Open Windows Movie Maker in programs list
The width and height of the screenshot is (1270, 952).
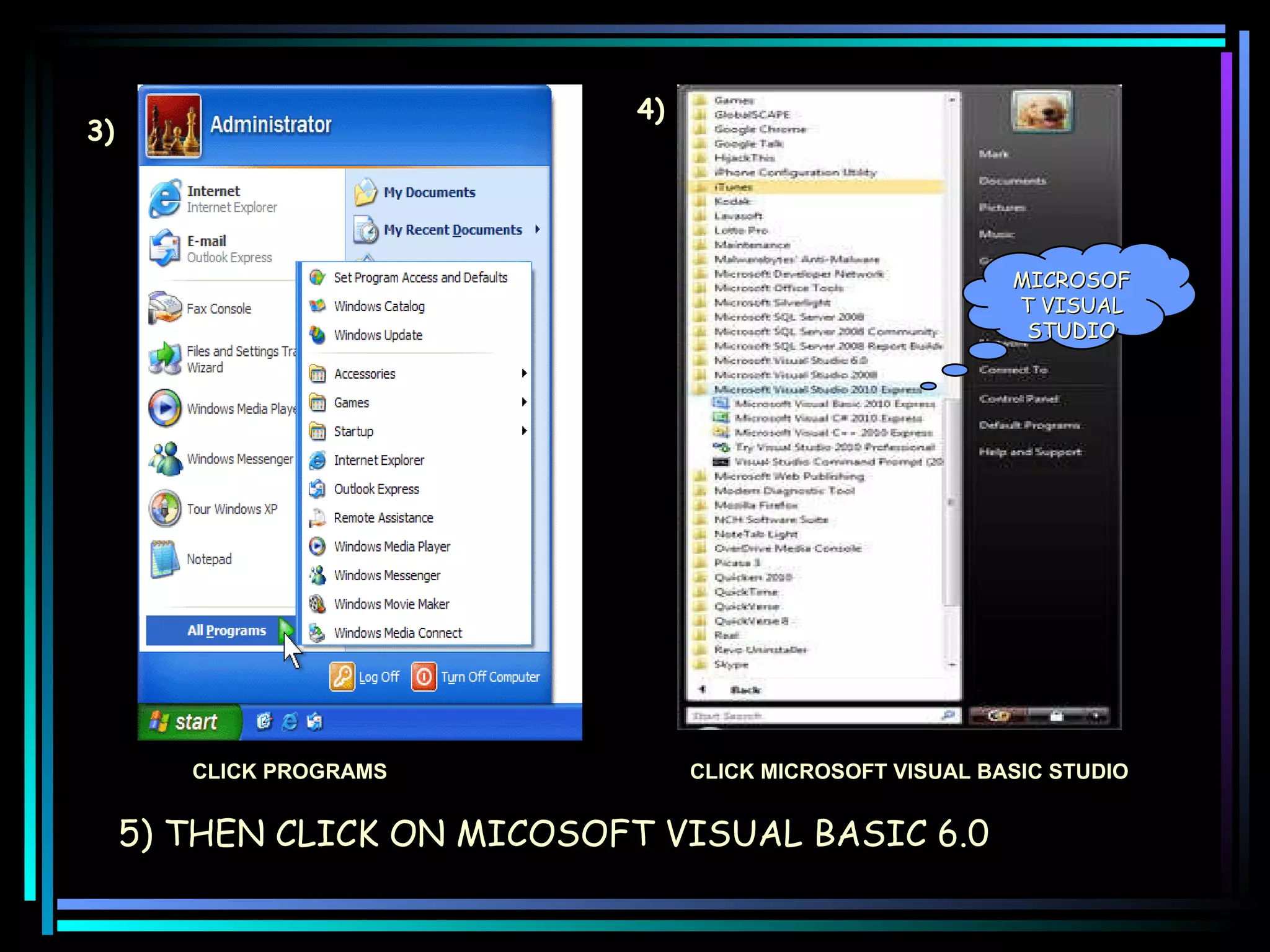tap(391, 604)
